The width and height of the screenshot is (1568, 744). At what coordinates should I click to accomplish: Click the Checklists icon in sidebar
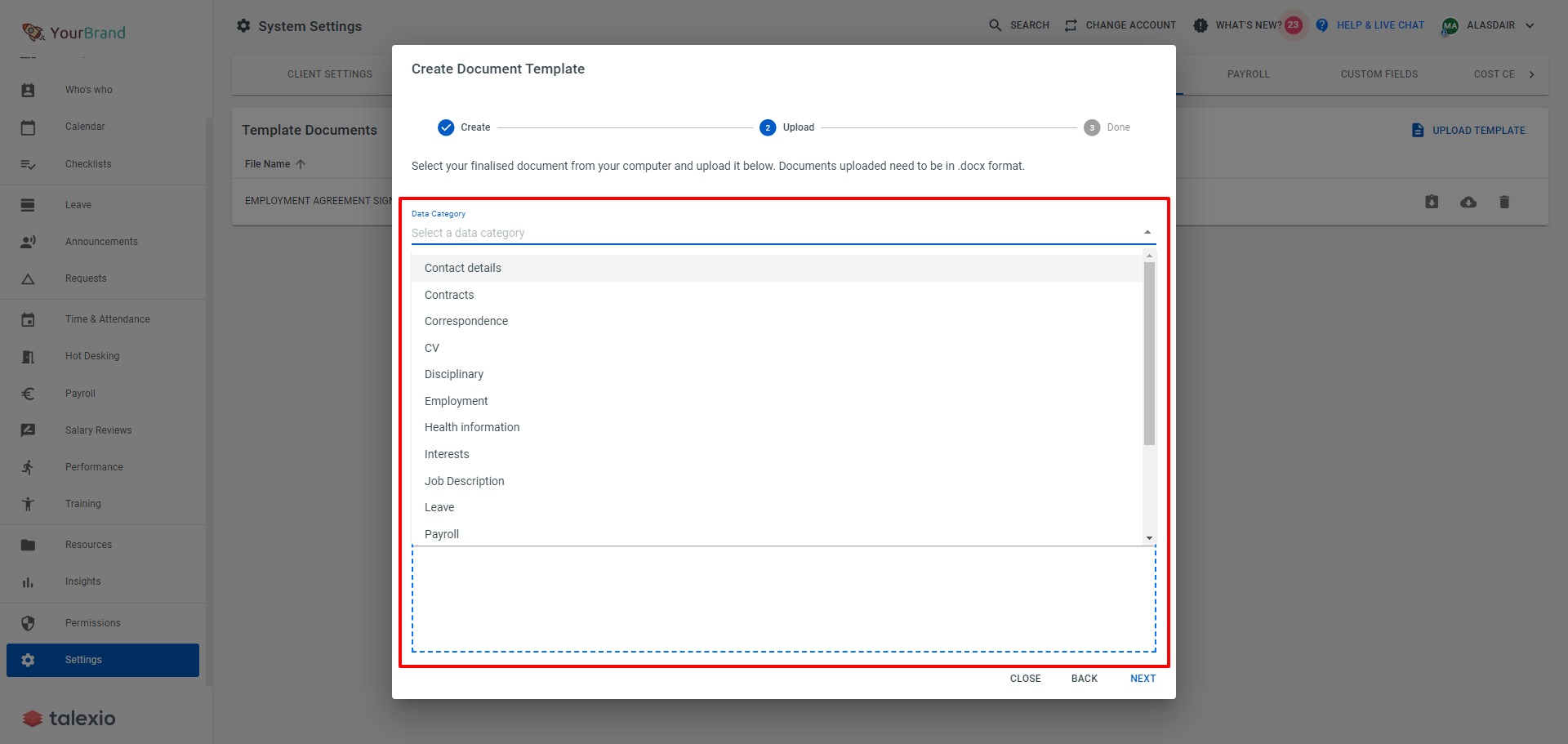tap(28, 164)
